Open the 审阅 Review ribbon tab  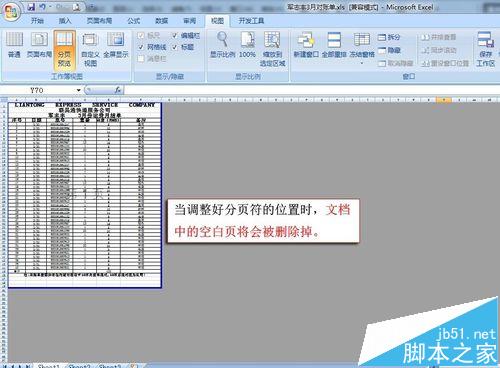point(190,21)
